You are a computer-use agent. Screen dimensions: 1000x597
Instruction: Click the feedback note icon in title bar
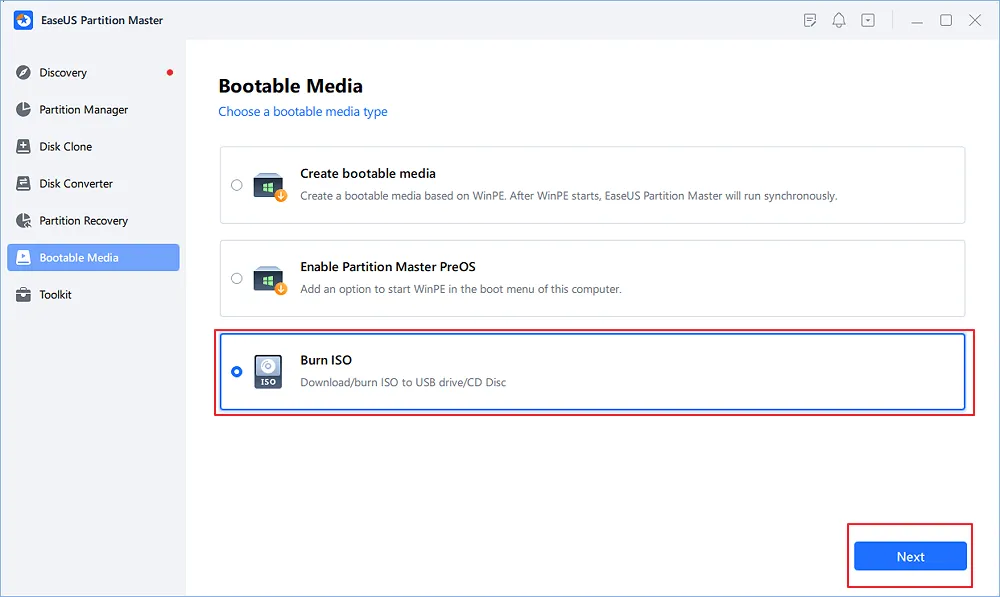tap(809, 19)
